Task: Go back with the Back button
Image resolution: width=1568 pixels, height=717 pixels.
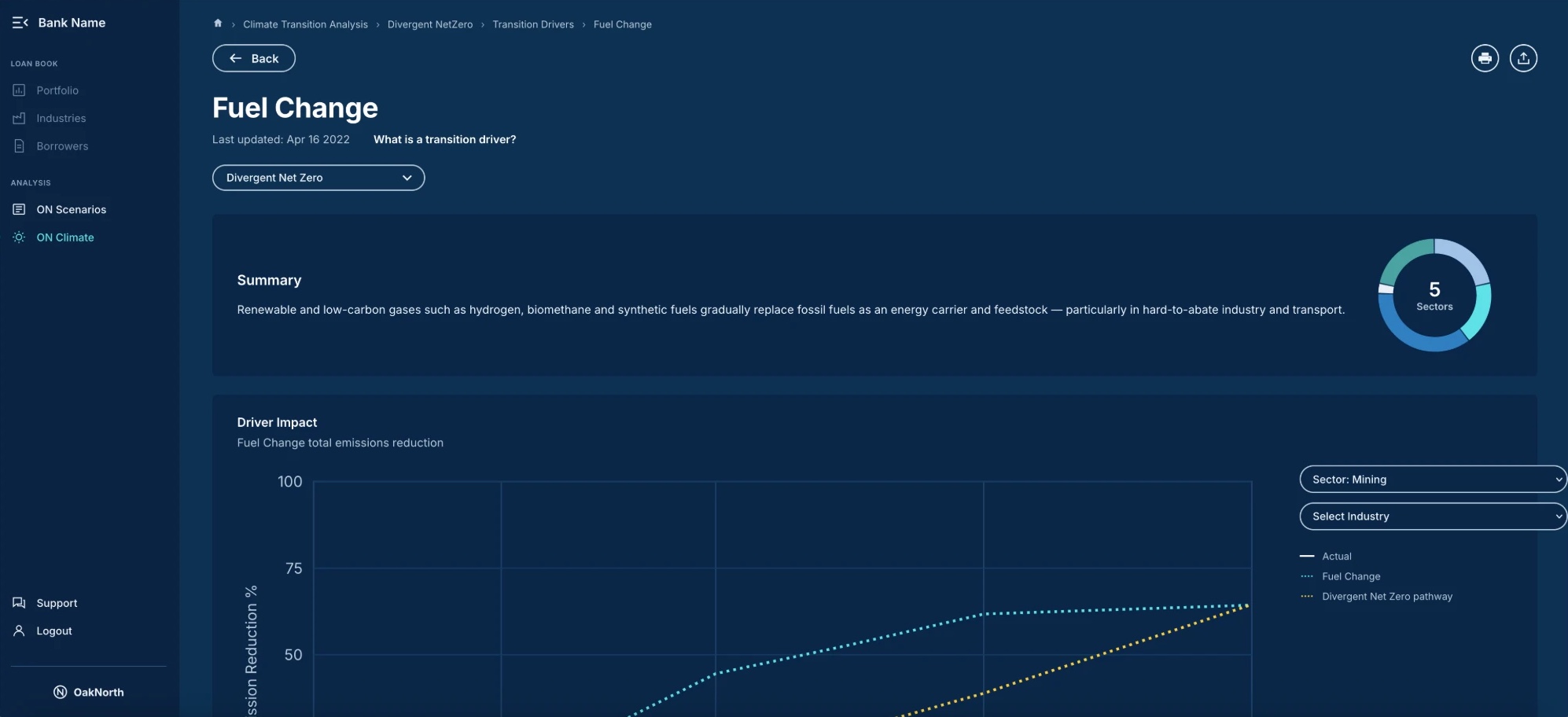Action: tap(254, 58)
